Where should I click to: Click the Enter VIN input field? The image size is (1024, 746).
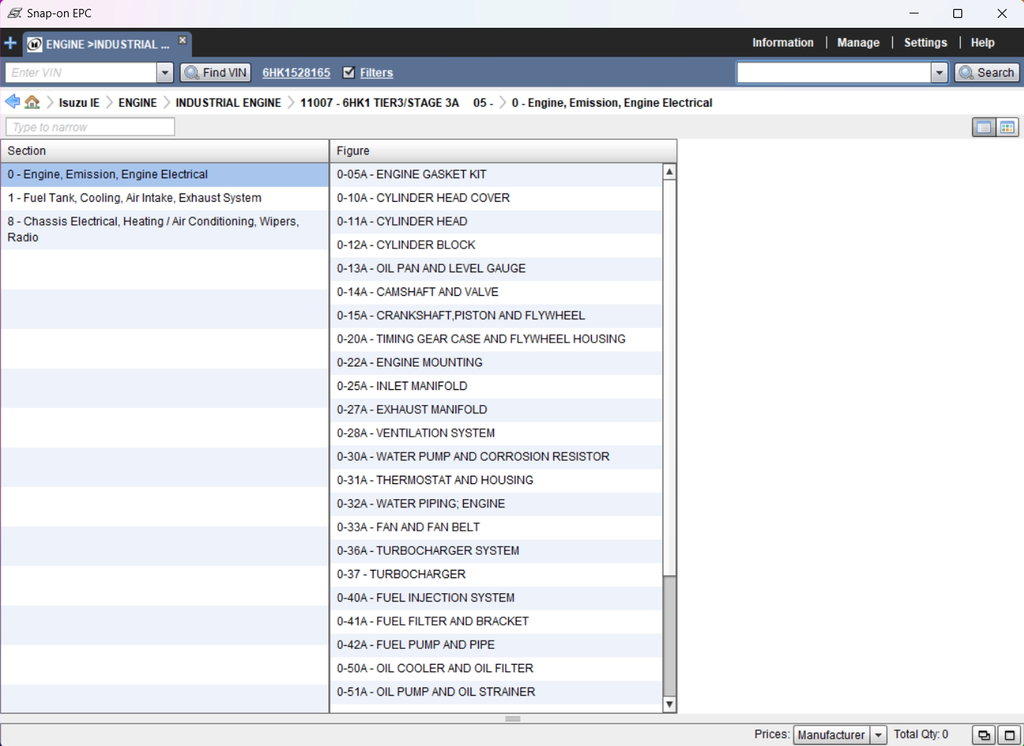pyautogui.click(x=81, y=73)
